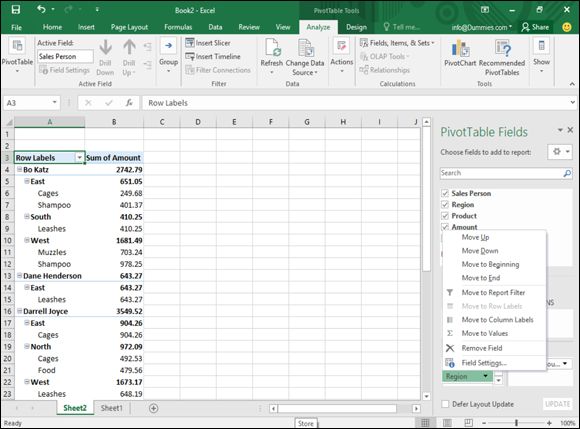Screen dimensions: 580x429
Task: Click the horizontal scrollbar right arrow
Action: [416, 408]
